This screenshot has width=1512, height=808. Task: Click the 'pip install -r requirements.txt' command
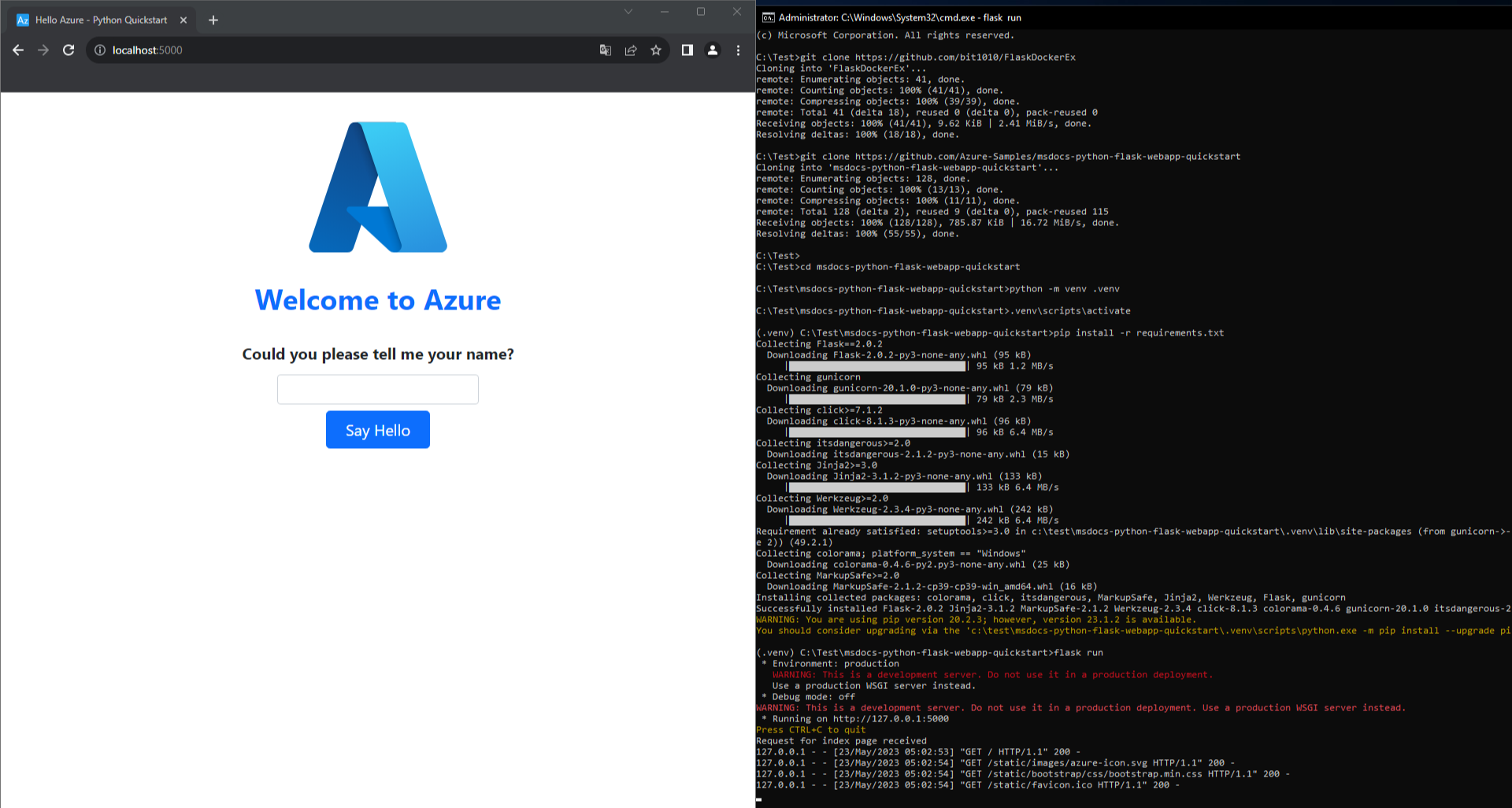tap(990, 333)
